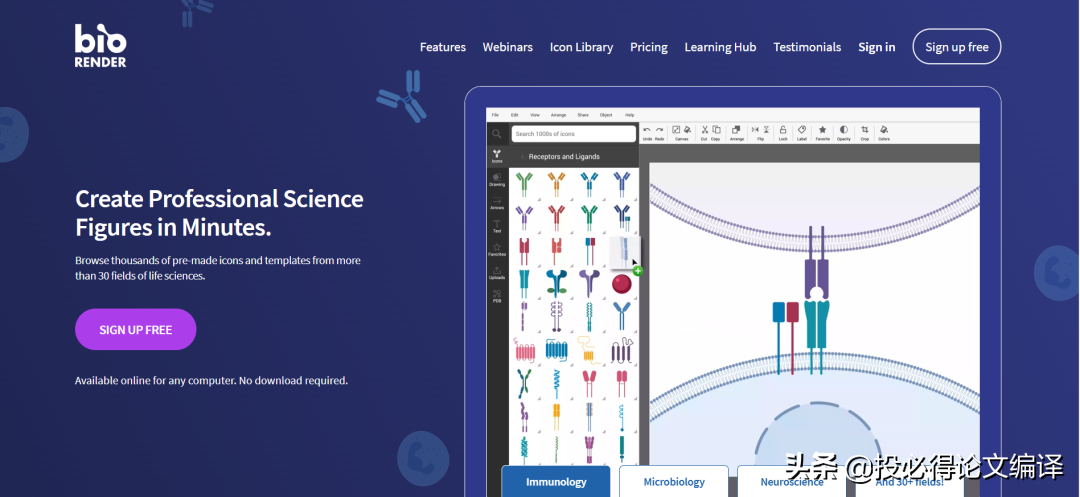Screen dimensions: 1080x497
Task: Open the Testimonials link
Action: [807, 47]
